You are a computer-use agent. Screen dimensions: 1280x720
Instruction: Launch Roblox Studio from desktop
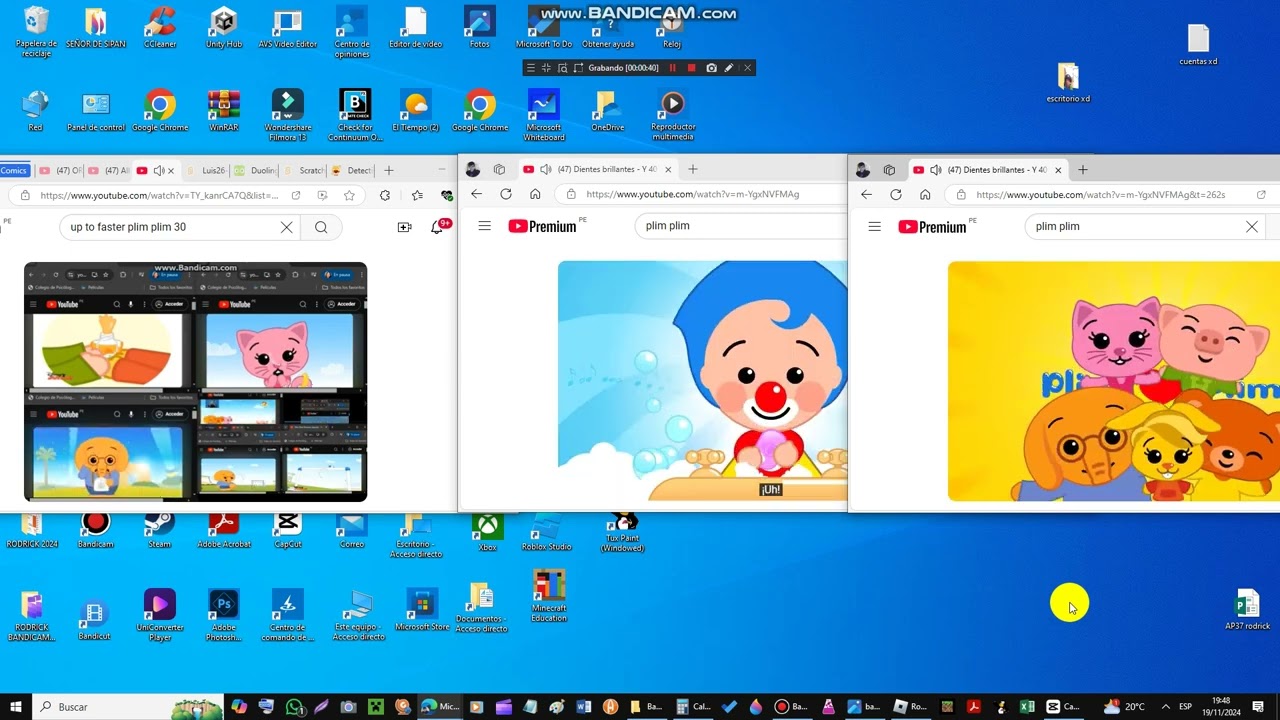coord(546,532)
